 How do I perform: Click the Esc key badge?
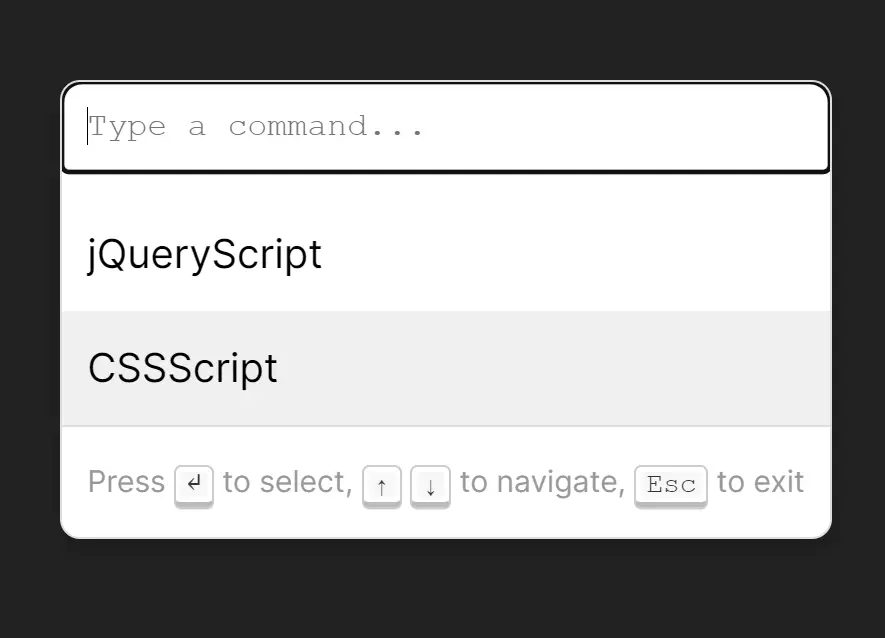click(671, 485)
